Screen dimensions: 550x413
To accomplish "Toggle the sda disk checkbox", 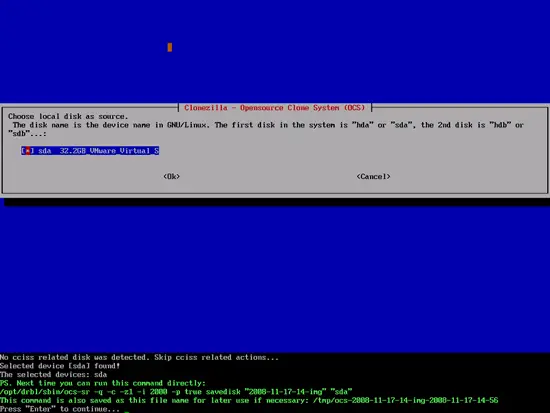I will [x=28, y=151].
